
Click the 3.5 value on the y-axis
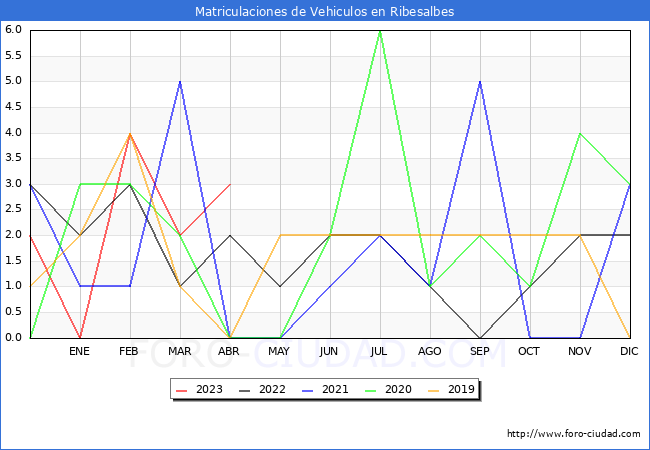pos(13,158)
